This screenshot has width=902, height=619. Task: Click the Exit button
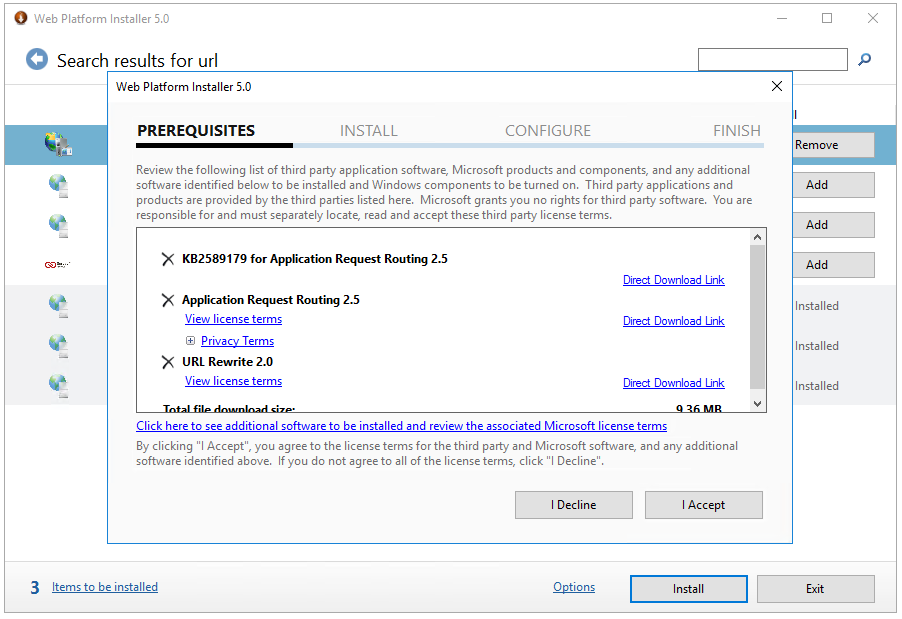click(x=815, y=589)
